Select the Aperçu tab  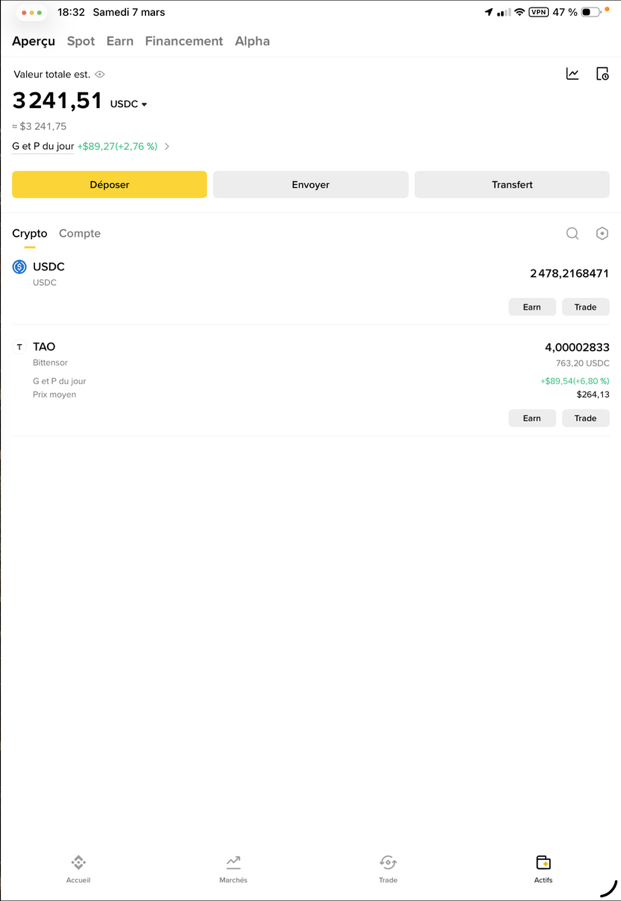pyautogui.click(x=34, y=41)
